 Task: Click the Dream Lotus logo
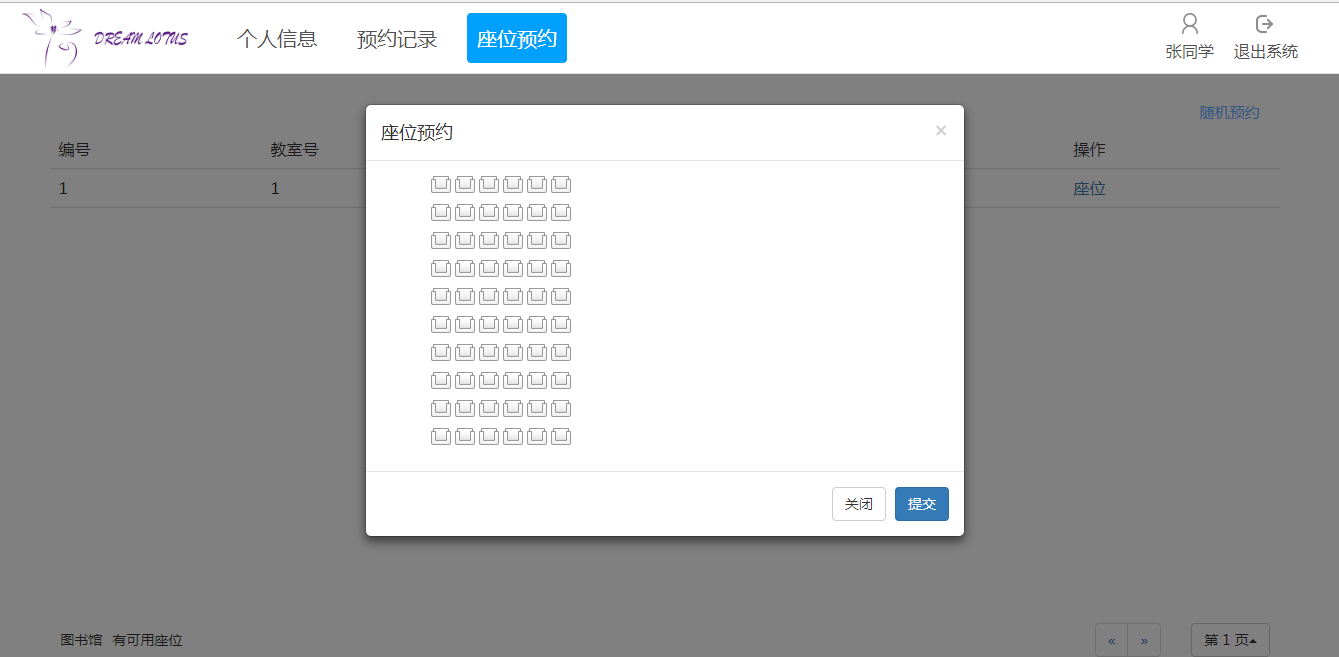[105, 38]
